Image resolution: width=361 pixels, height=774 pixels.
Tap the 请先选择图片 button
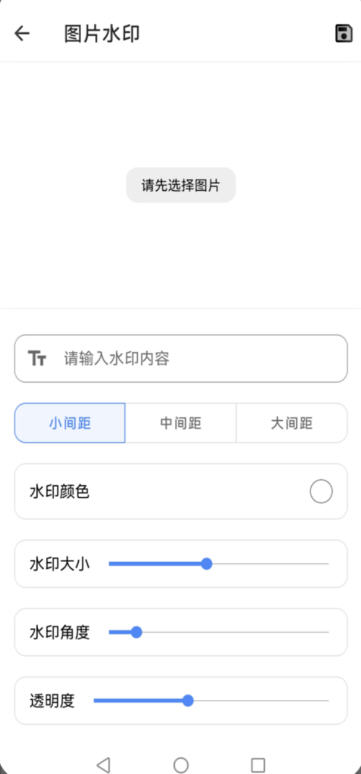pyautogui.click(x=181, y=185)
